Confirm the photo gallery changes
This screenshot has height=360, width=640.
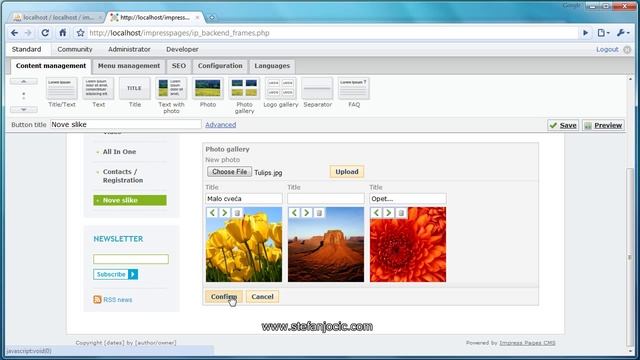224,297
